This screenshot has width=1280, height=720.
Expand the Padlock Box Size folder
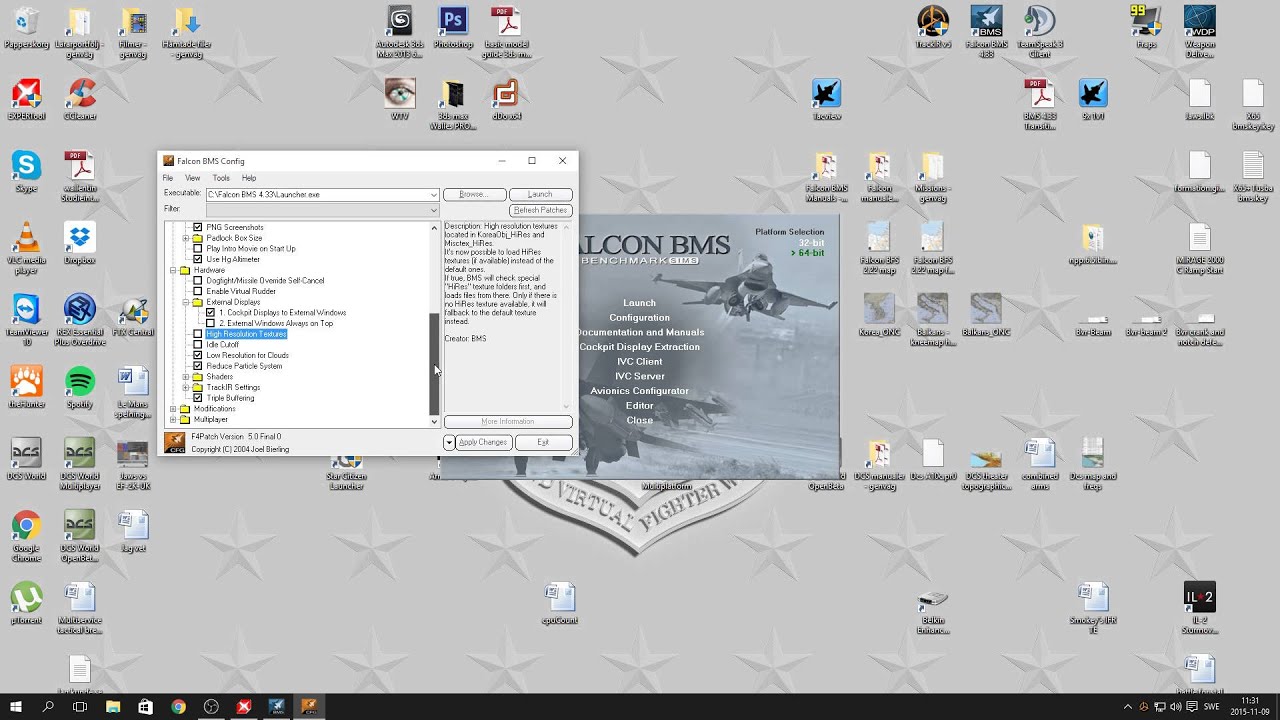click(x=185, y=238)
